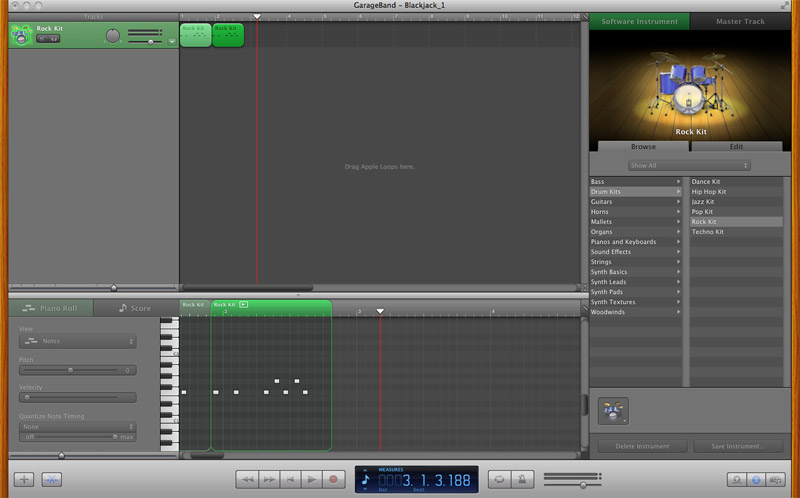Switch editor to Piano Roll view

click(51, 308)
